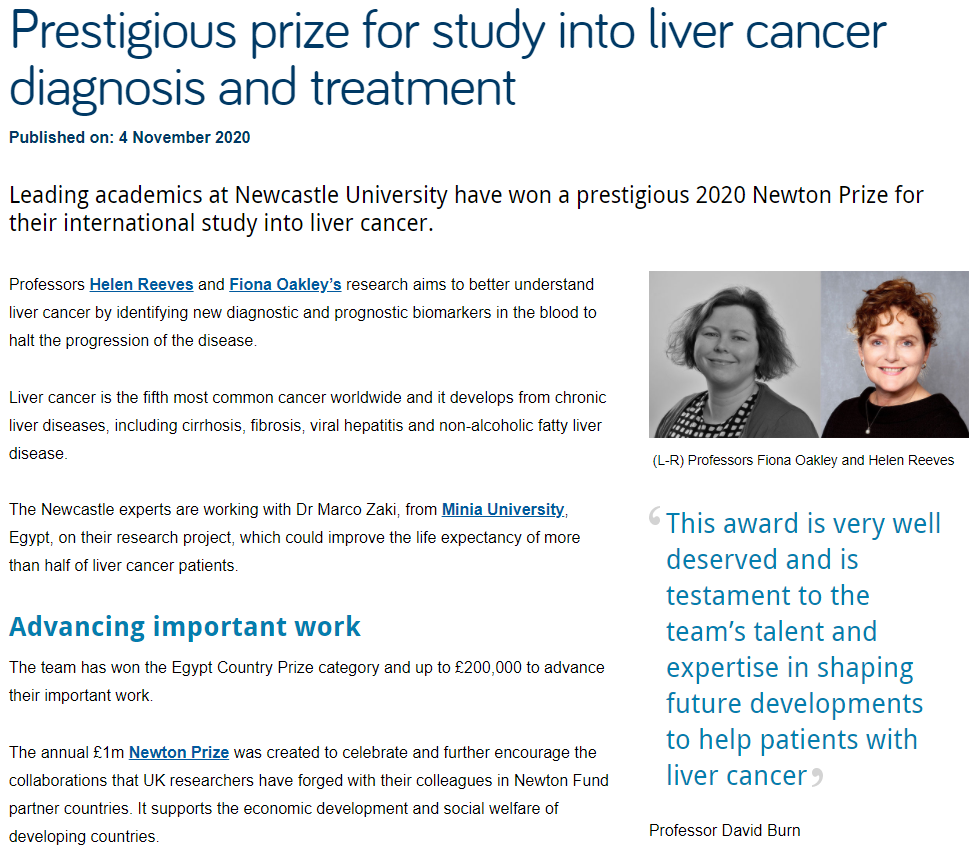This screenshot has width=980, height=867.
Task: Click paragraph about fifth most common cancer
Action: pyautogui.click(x=307, y=426)
